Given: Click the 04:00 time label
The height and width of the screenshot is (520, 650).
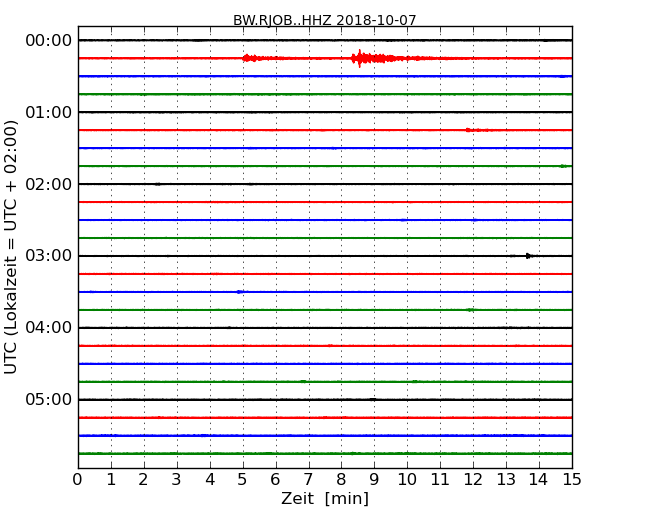Looking at the screenshot, I should [x=49, y=328].
